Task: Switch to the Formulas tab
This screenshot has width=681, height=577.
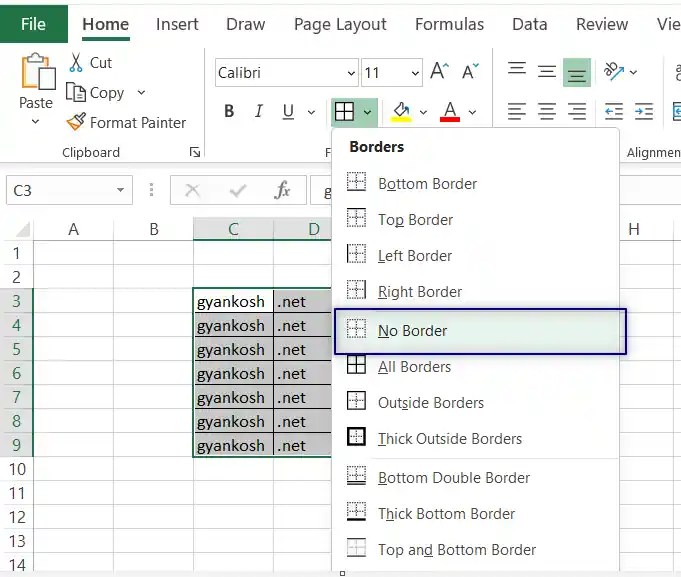Action: [450, 24]
